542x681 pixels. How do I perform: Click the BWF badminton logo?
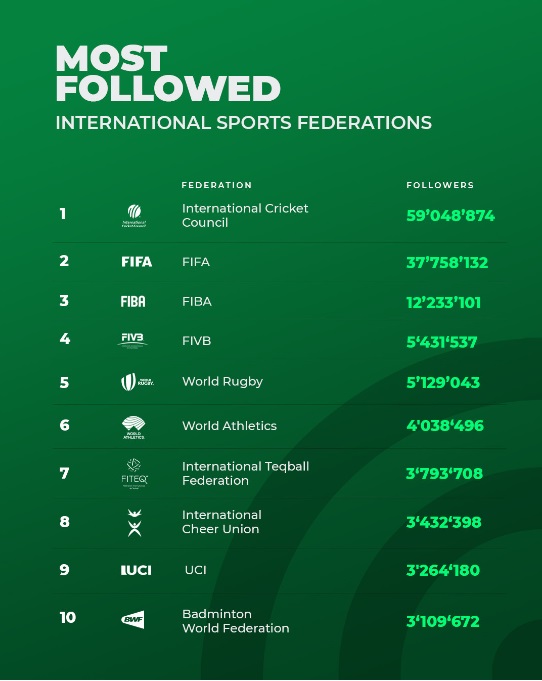133,620
